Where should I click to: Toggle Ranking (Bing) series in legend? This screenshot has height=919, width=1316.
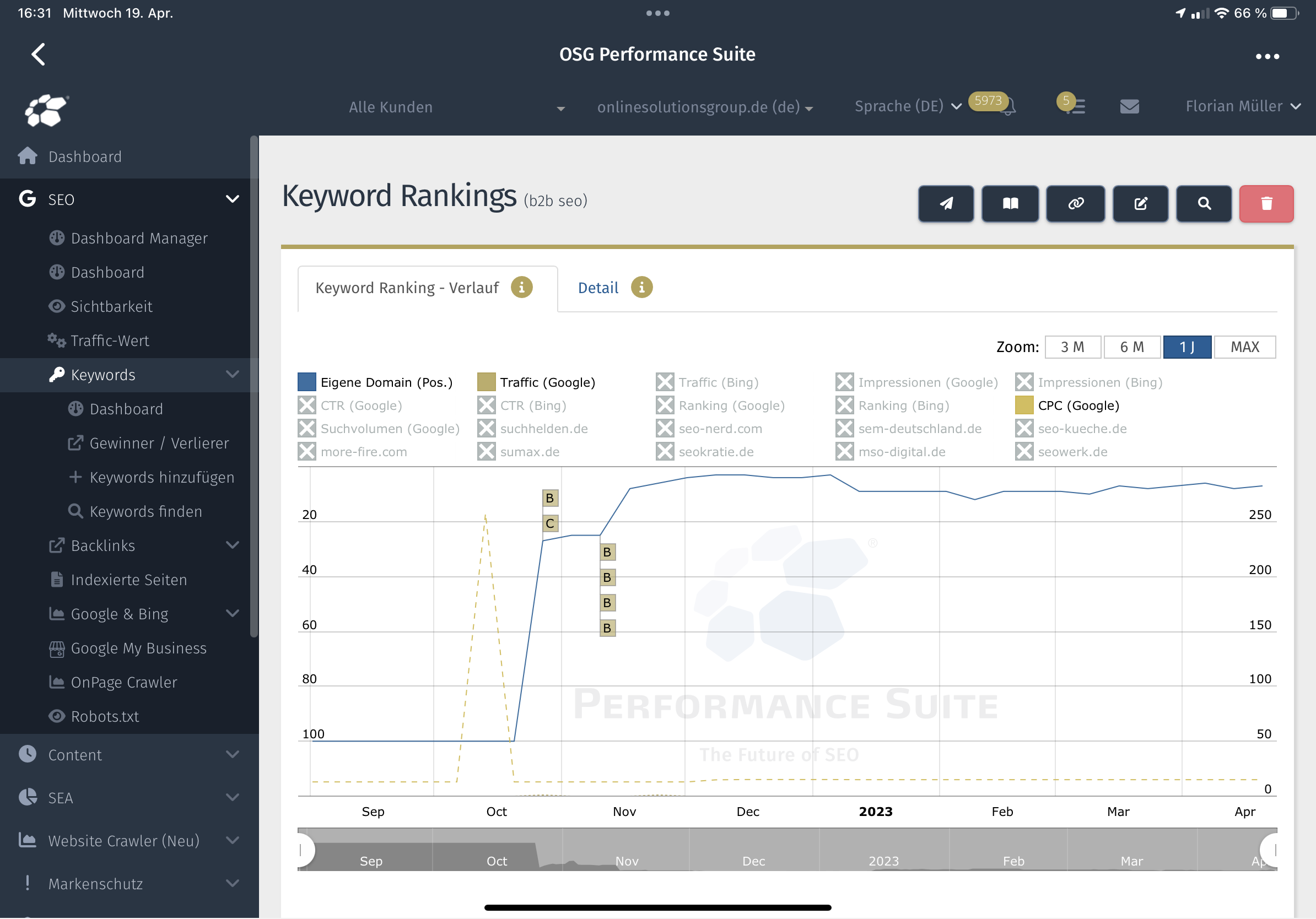click(892, 406)
